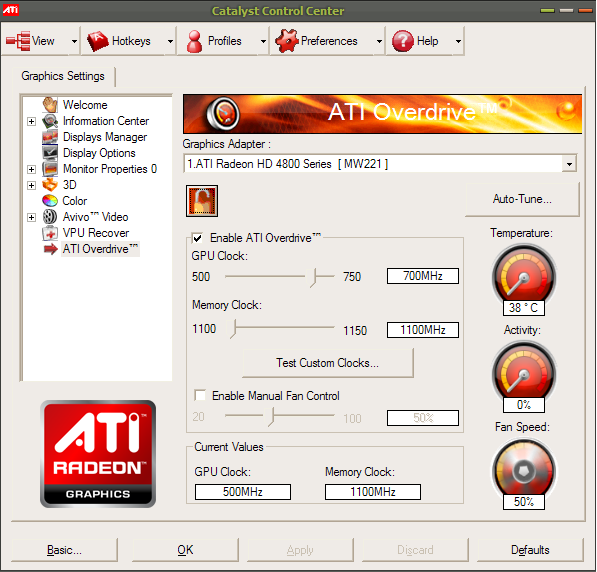Viewport: 597px width, 572px height.
Task: Click the Auto-Tune button
Action: coord(522,199)
